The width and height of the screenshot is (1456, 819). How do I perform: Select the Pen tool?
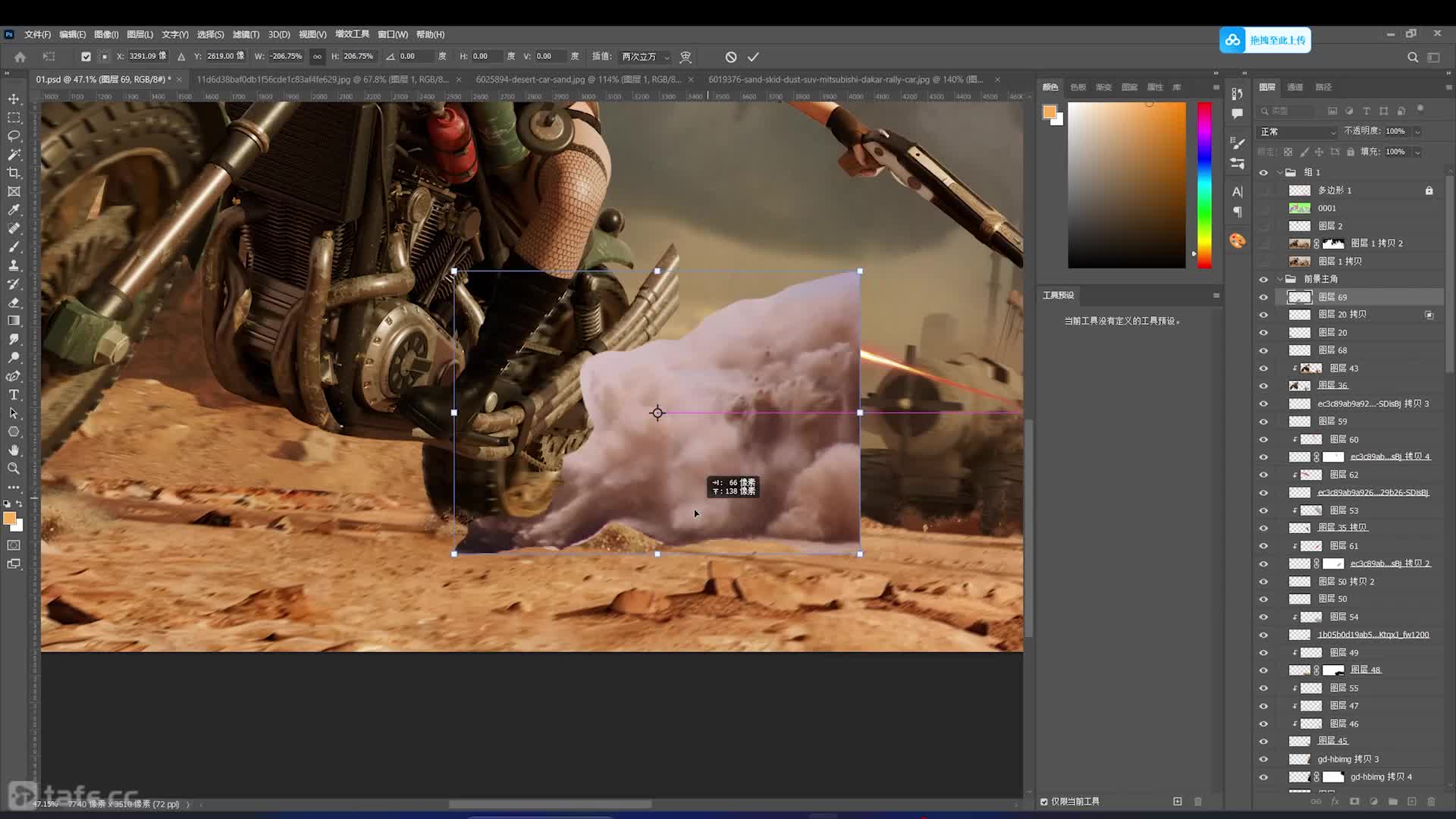pyautogui.click(x=14, y=376)
